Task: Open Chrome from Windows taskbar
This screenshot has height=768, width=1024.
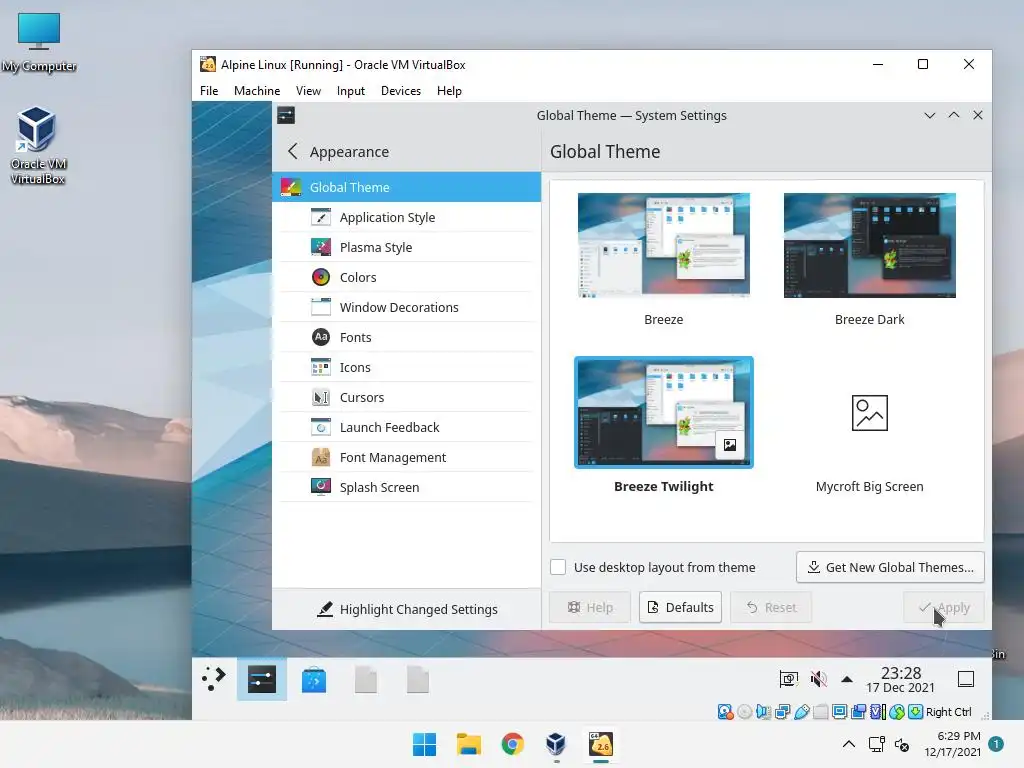Action: 513,744
